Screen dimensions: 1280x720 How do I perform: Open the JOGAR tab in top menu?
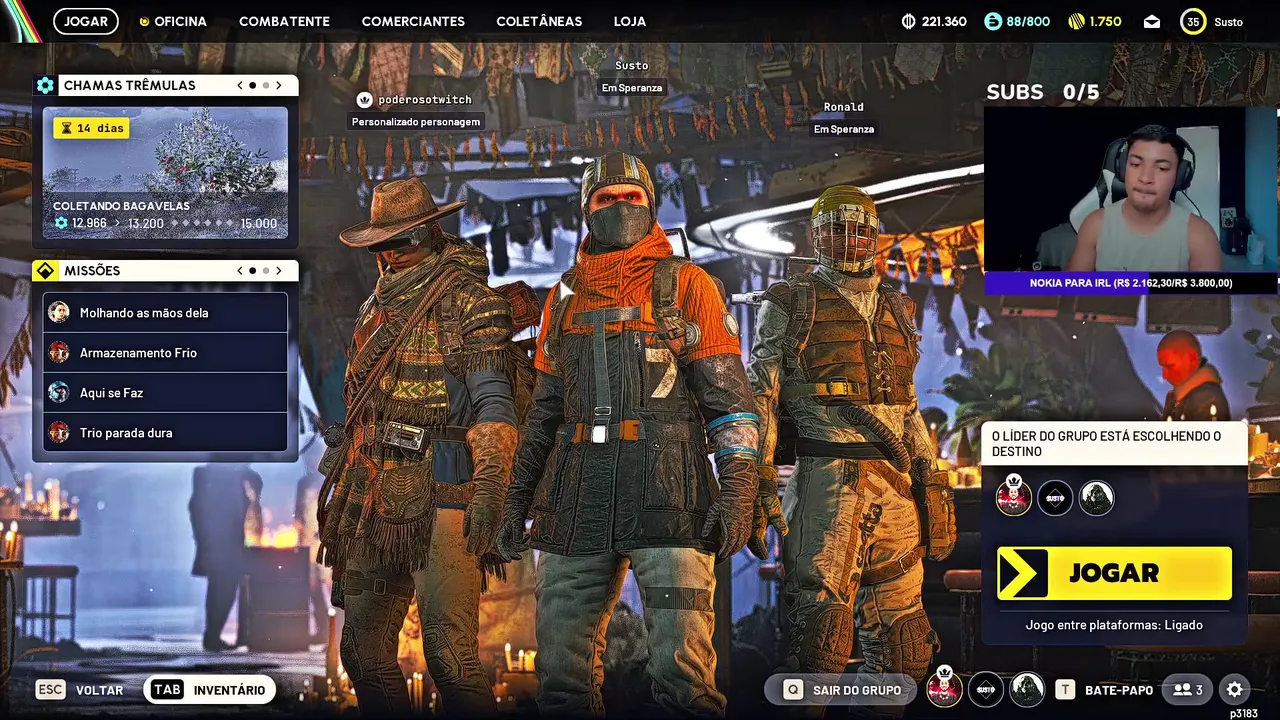click(86, 21)
